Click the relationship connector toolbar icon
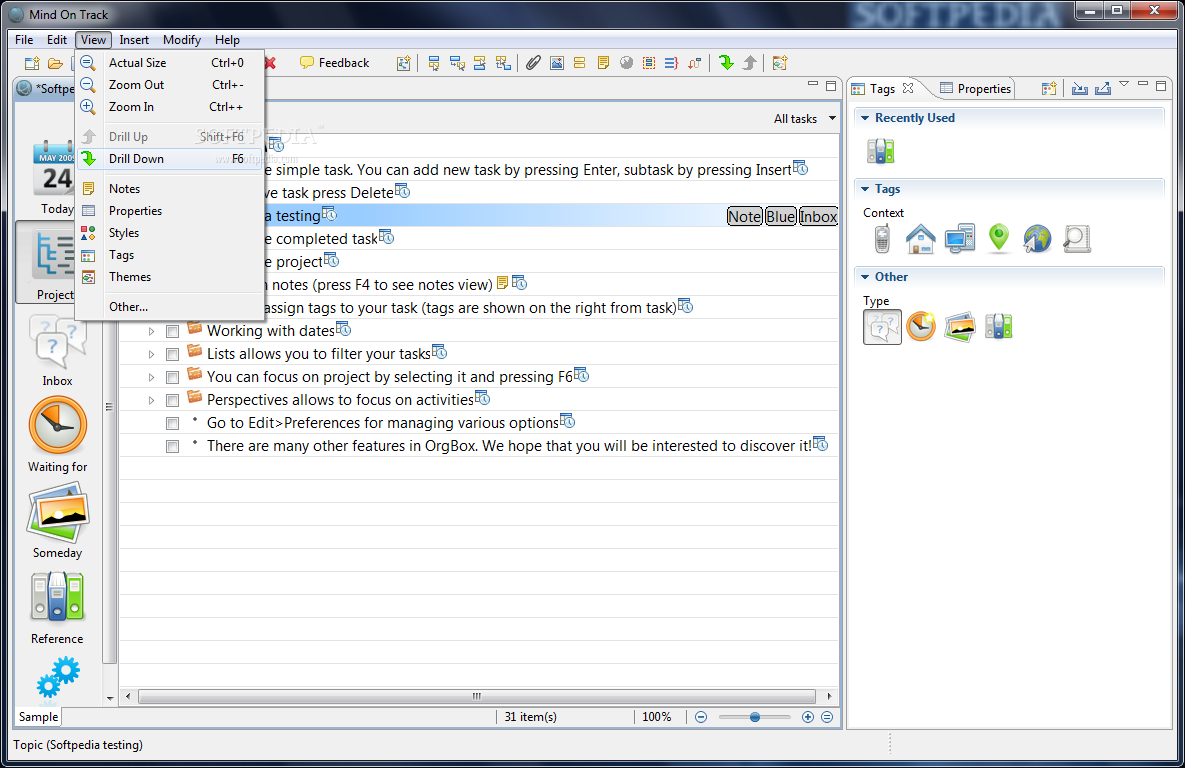The width and height of the screenshot is (1185, 768). 695,63
